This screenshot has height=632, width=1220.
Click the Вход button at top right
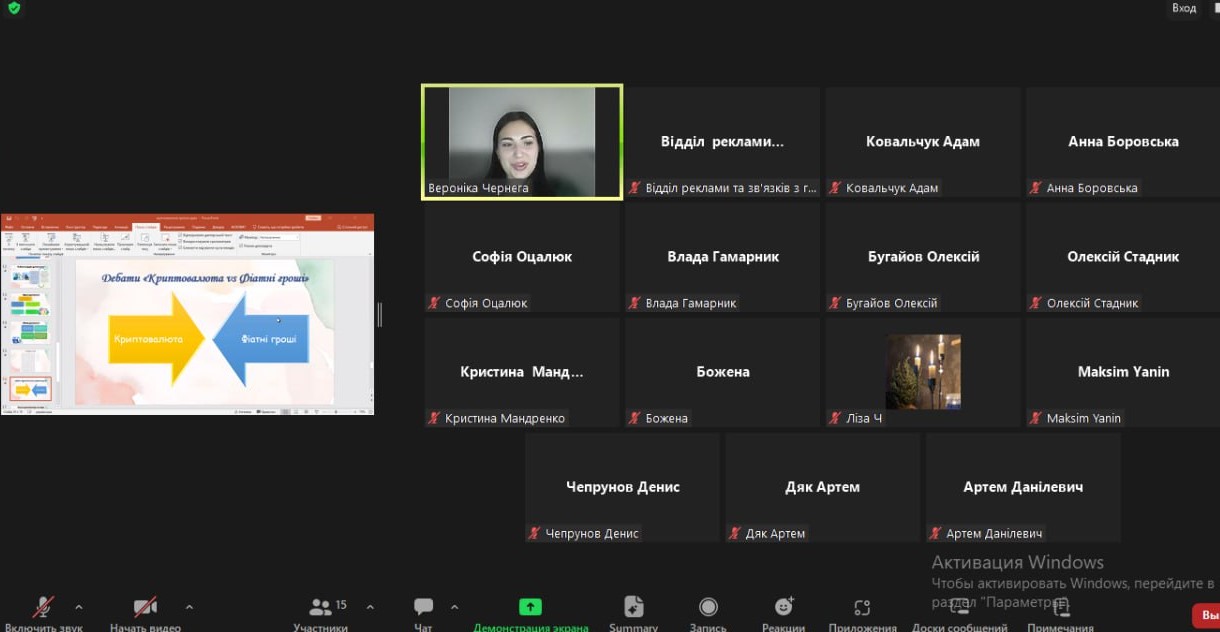[1183, 9]
